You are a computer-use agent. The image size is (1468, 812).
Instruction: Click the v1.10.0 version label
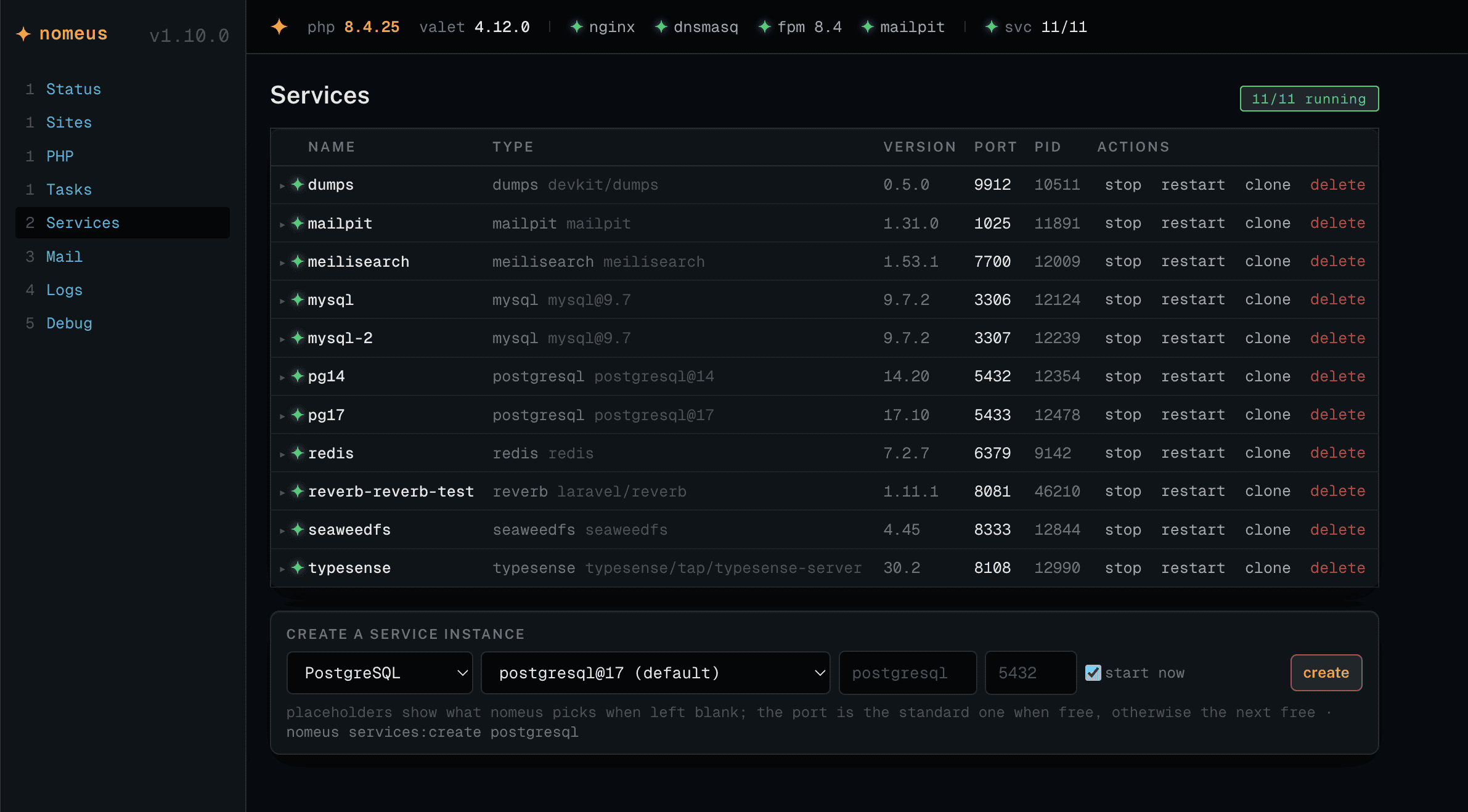point(189,36)
